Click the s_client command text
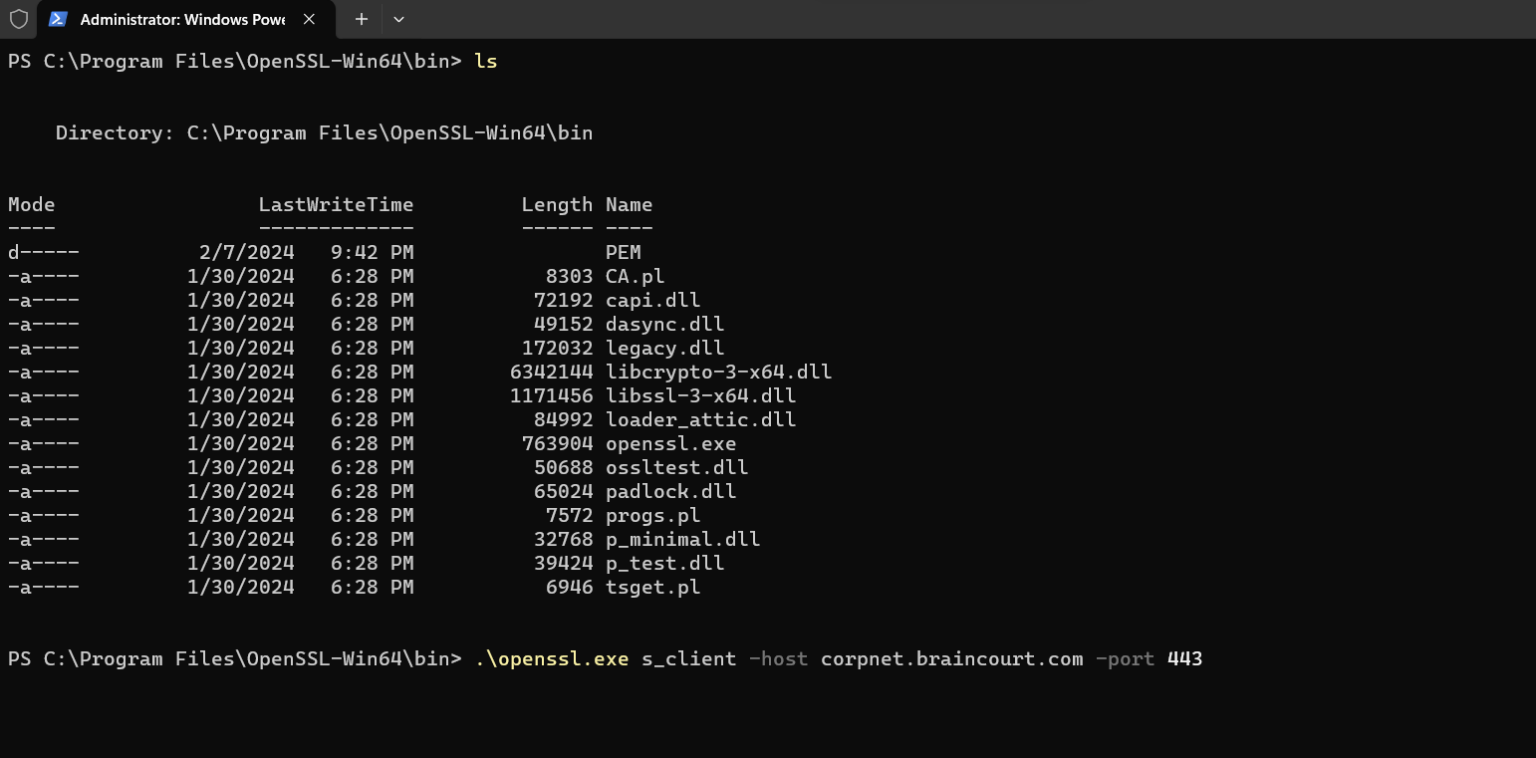 pyautogui.click(x=689, y=659)
